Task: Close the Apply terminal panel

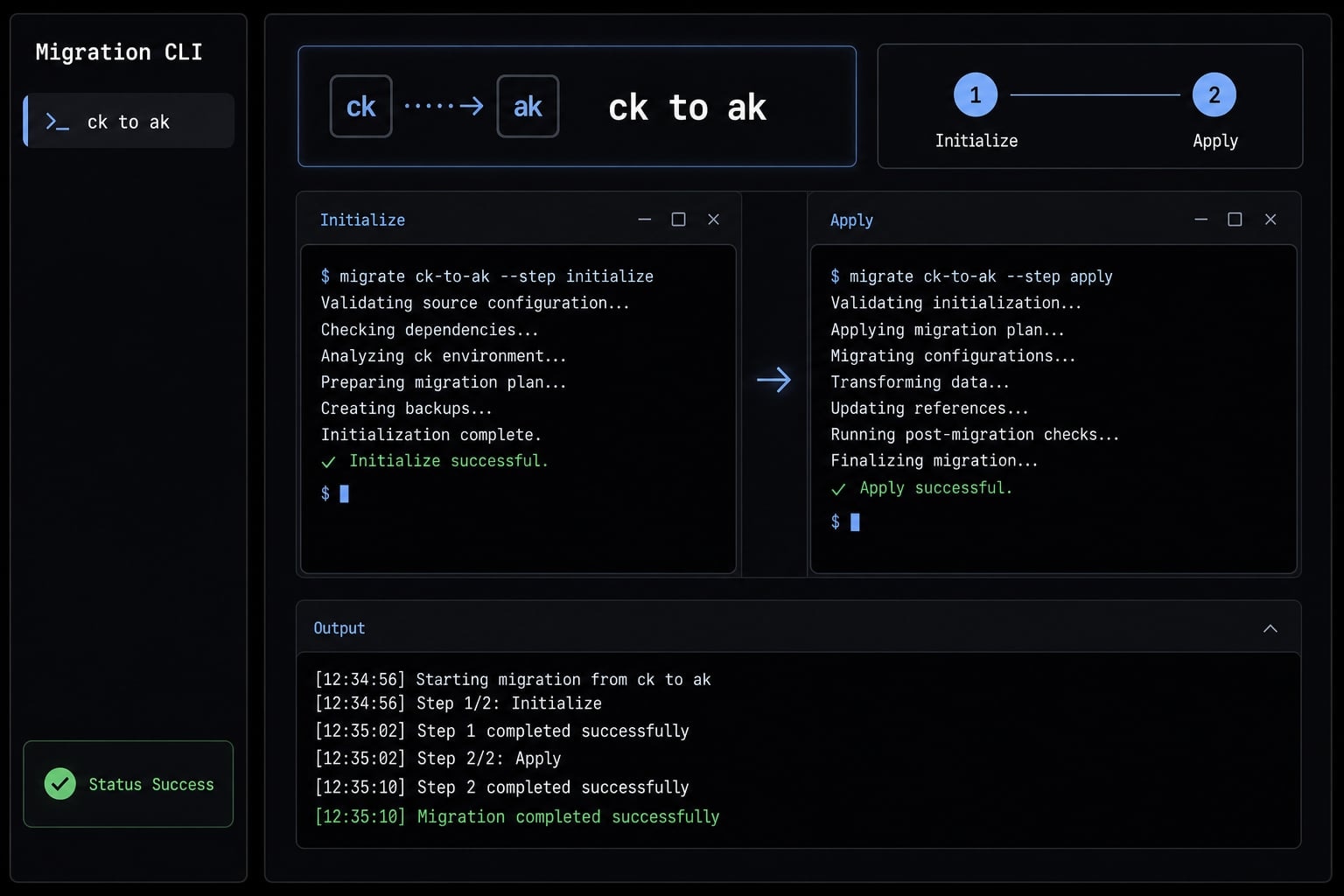Action: pyautogui.click(x=1270, y=220)
